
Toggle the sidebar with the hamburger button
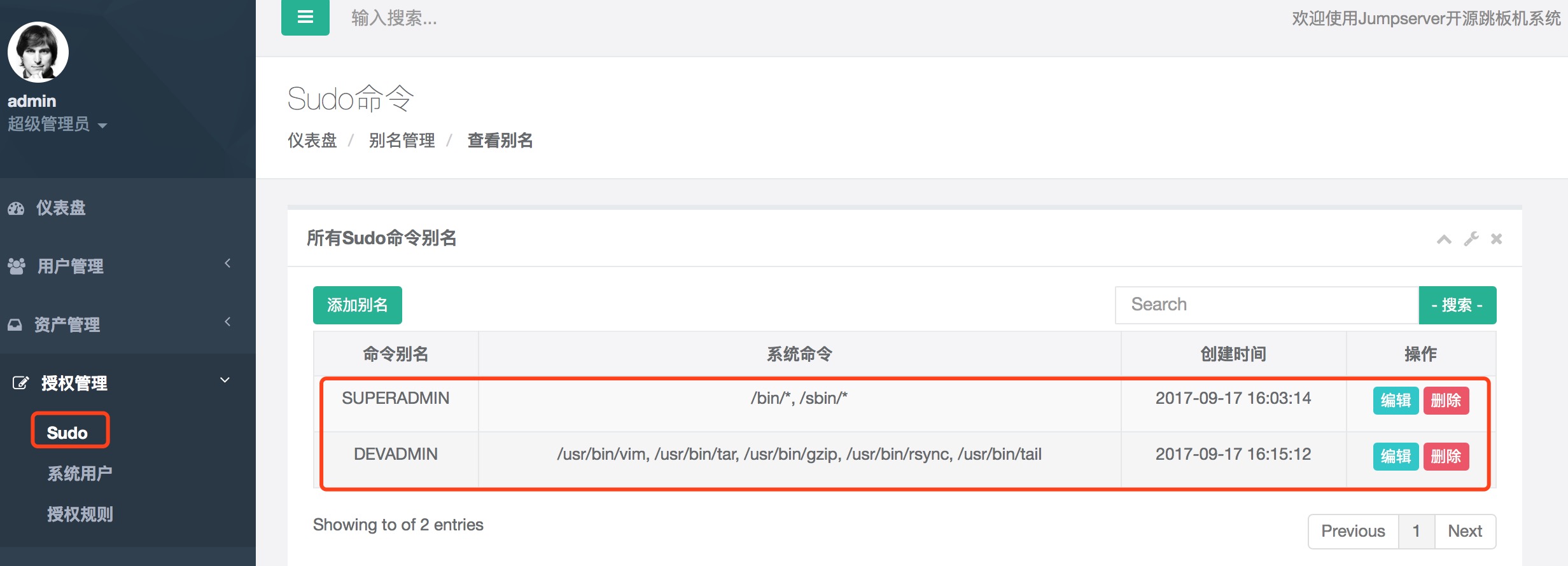pyautogui.click(x=305, y=17)
